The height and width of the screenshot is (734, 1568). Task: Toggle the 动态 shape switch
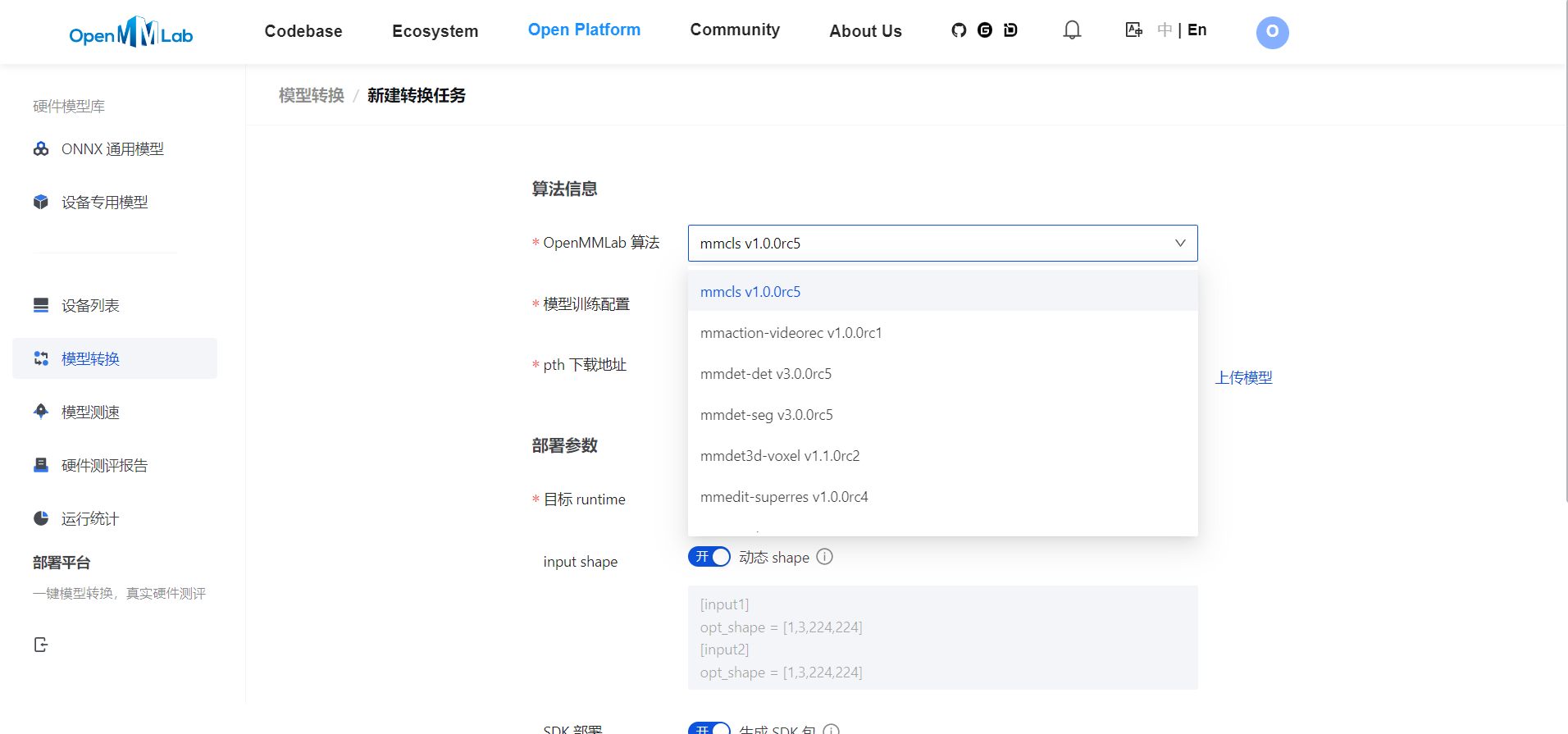[709, 557]
